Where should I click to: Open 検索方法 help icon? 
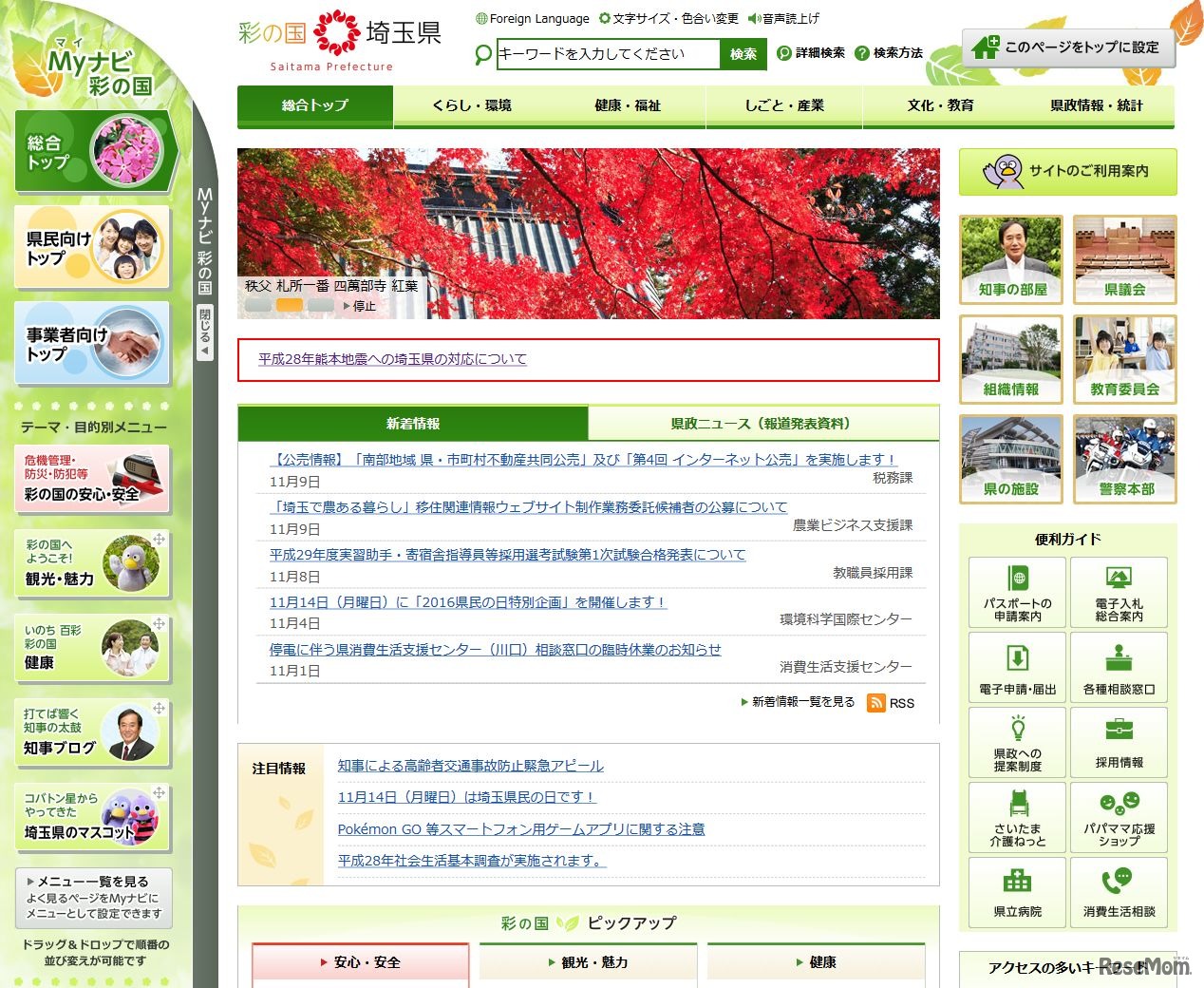862,53
